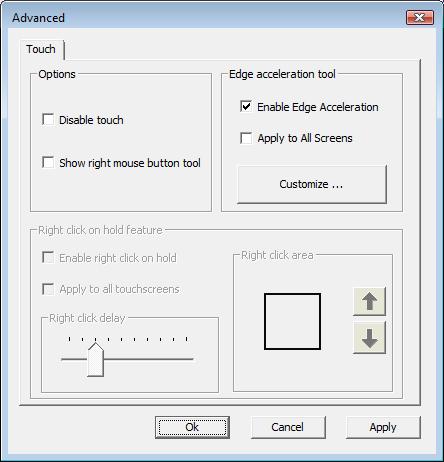Viewport: 444px width, 462px height.
Task: Check the Apply to All Screens box
Action: click(246, 138)
